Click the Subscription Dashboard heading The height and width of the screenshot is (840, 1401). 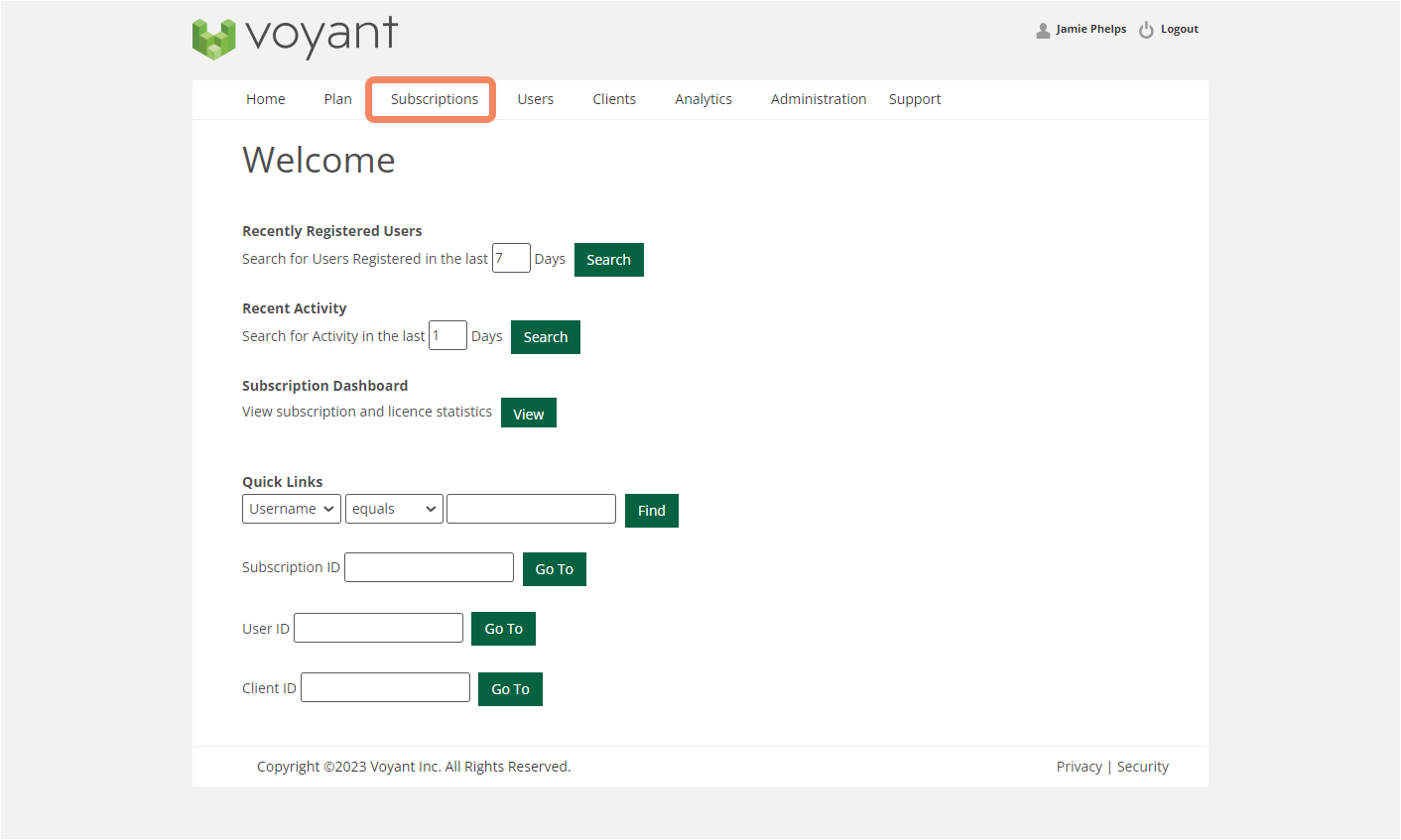[x=325, y=386]
